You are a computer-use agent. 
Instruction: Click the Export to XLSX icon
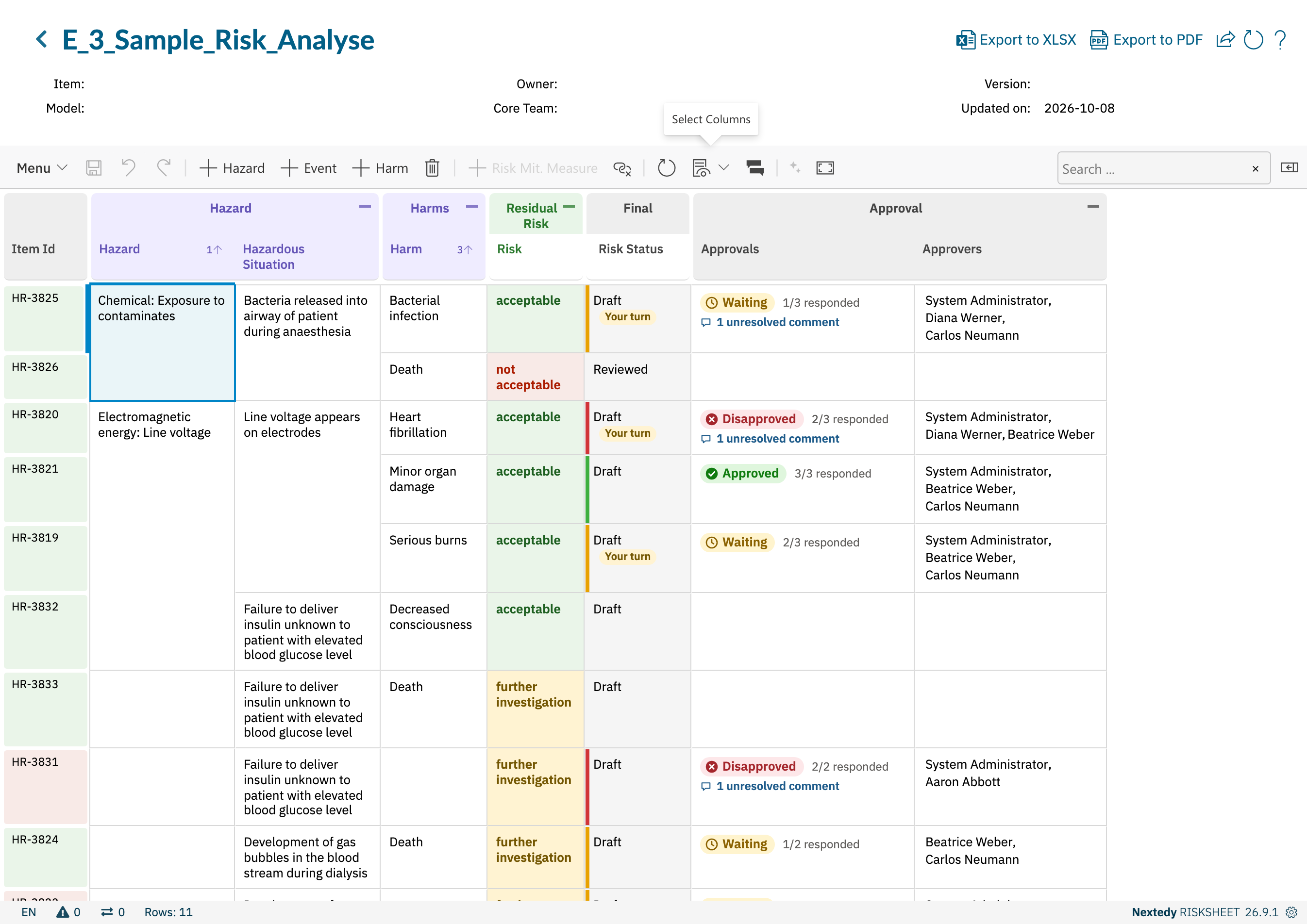point(966,40)
